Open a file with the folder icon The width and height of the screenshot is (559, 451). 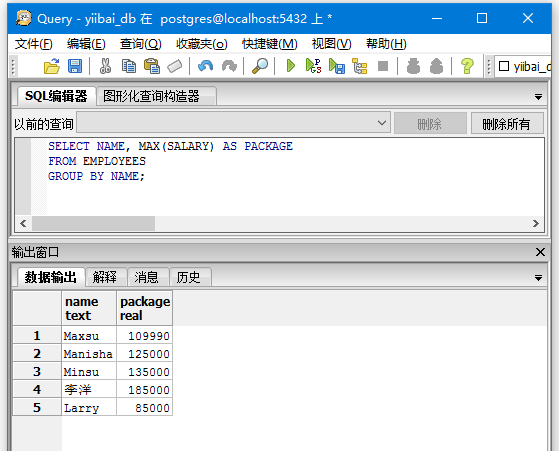pyautogui.click(x=52, y=66)
